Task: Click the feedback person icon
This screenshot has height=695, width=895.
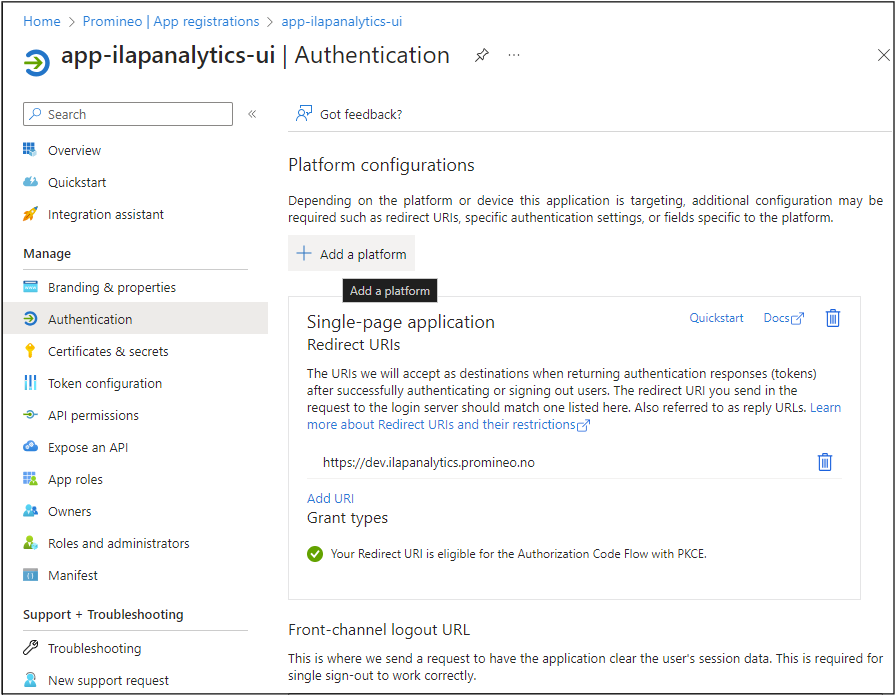Action: point(304,114)
